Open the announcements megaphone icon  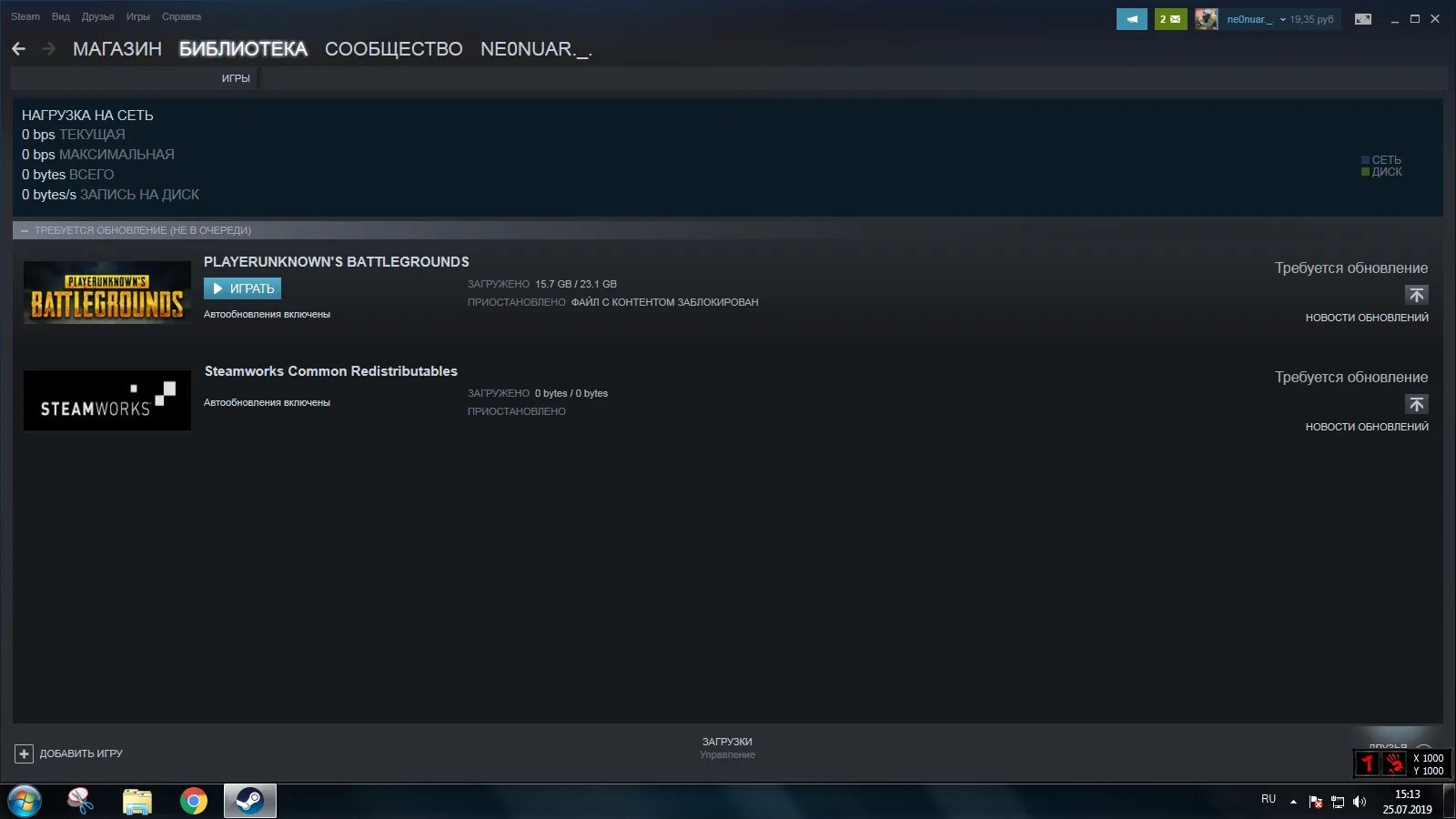coord(1131,19)
